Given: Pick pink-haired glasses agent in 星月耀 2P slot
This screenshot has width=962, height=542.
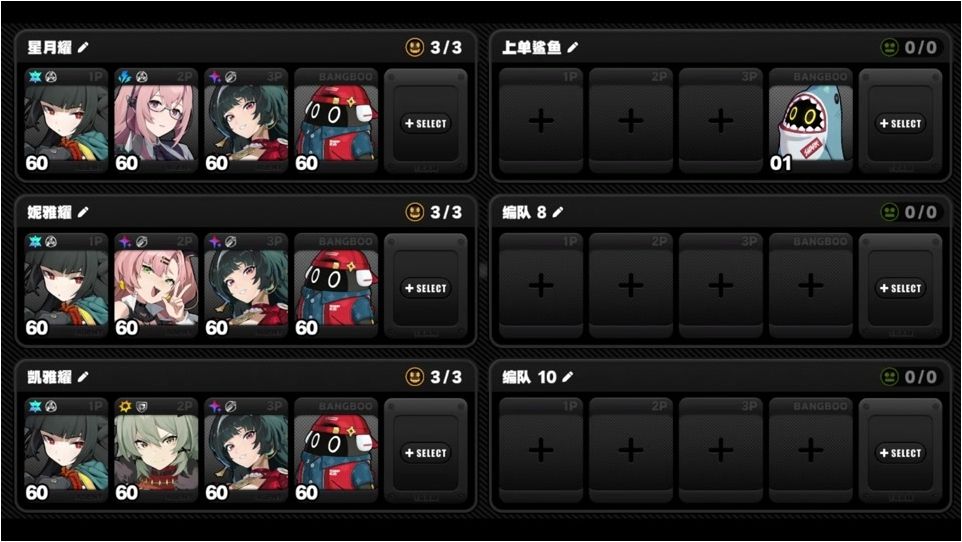Looking at the screenshot, I should [156, 122].
